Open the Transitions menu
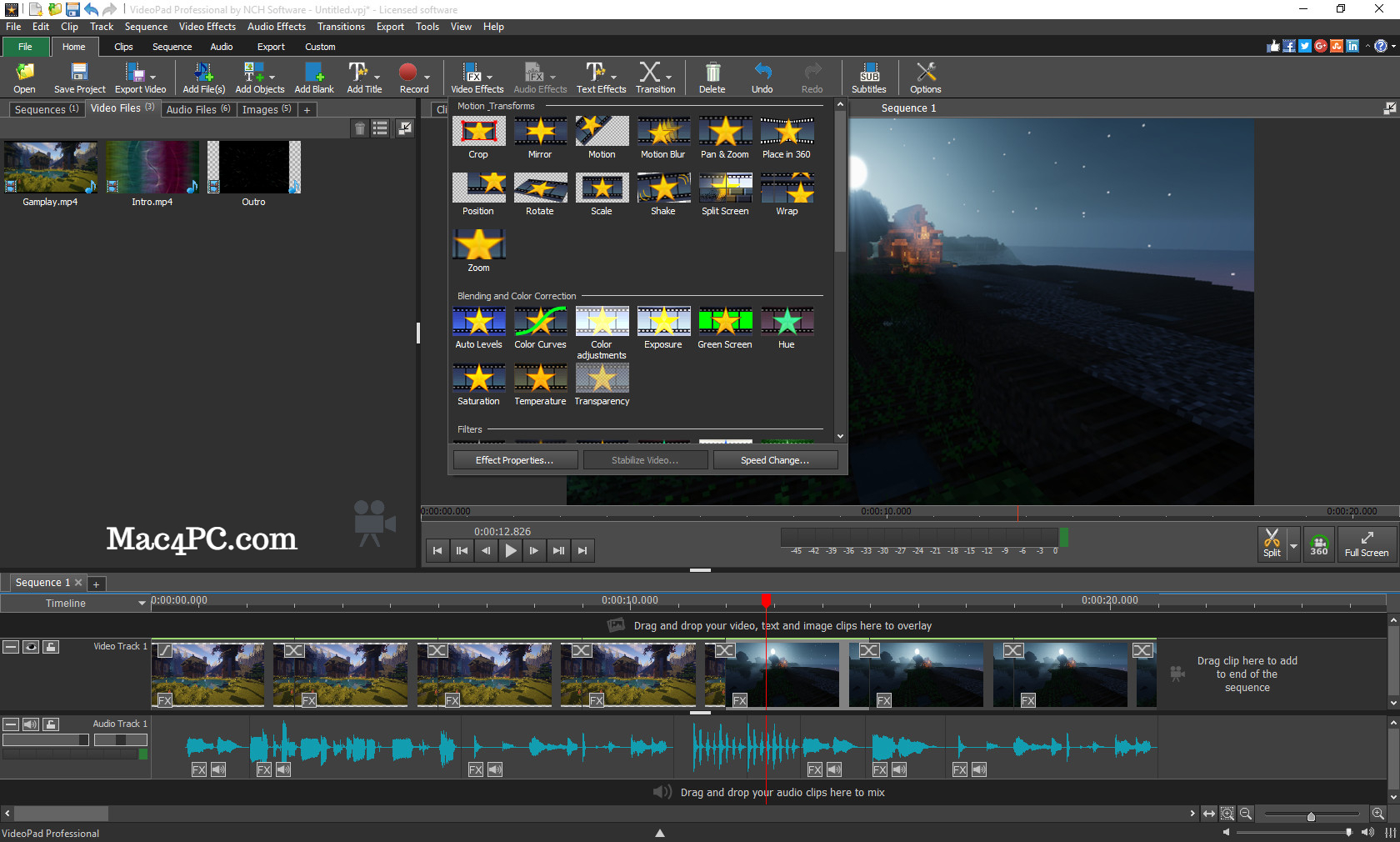Viewport: 1400px width, 842px height. click(341, 27)
